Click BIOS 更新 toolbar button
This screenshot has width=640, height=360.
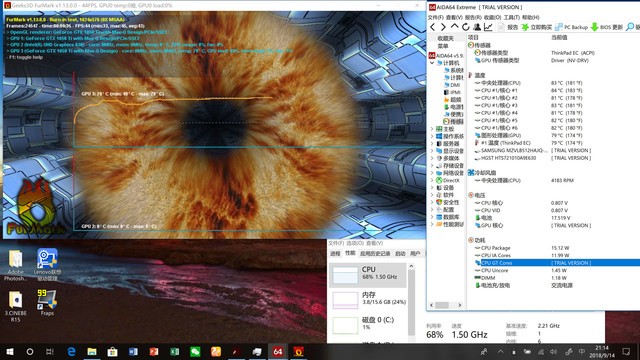coord(607,27)
